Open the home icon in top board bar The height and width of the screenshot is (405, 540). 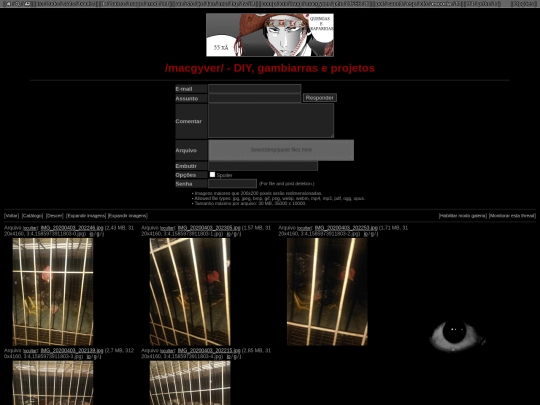(8, 4)
